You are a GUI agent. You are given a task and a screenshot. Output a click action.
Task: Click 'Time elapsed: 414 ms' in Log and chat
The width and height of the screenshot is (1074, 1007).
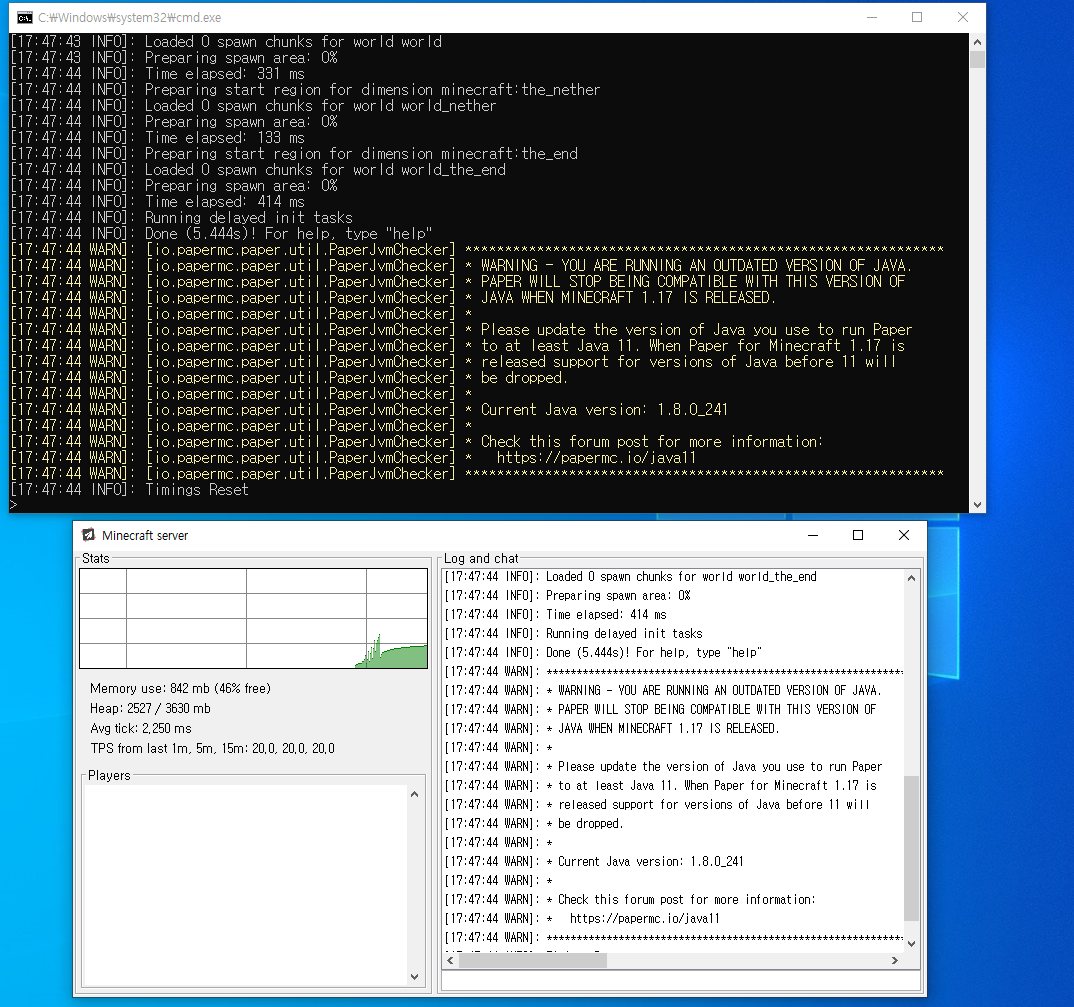tap(606, 614)
